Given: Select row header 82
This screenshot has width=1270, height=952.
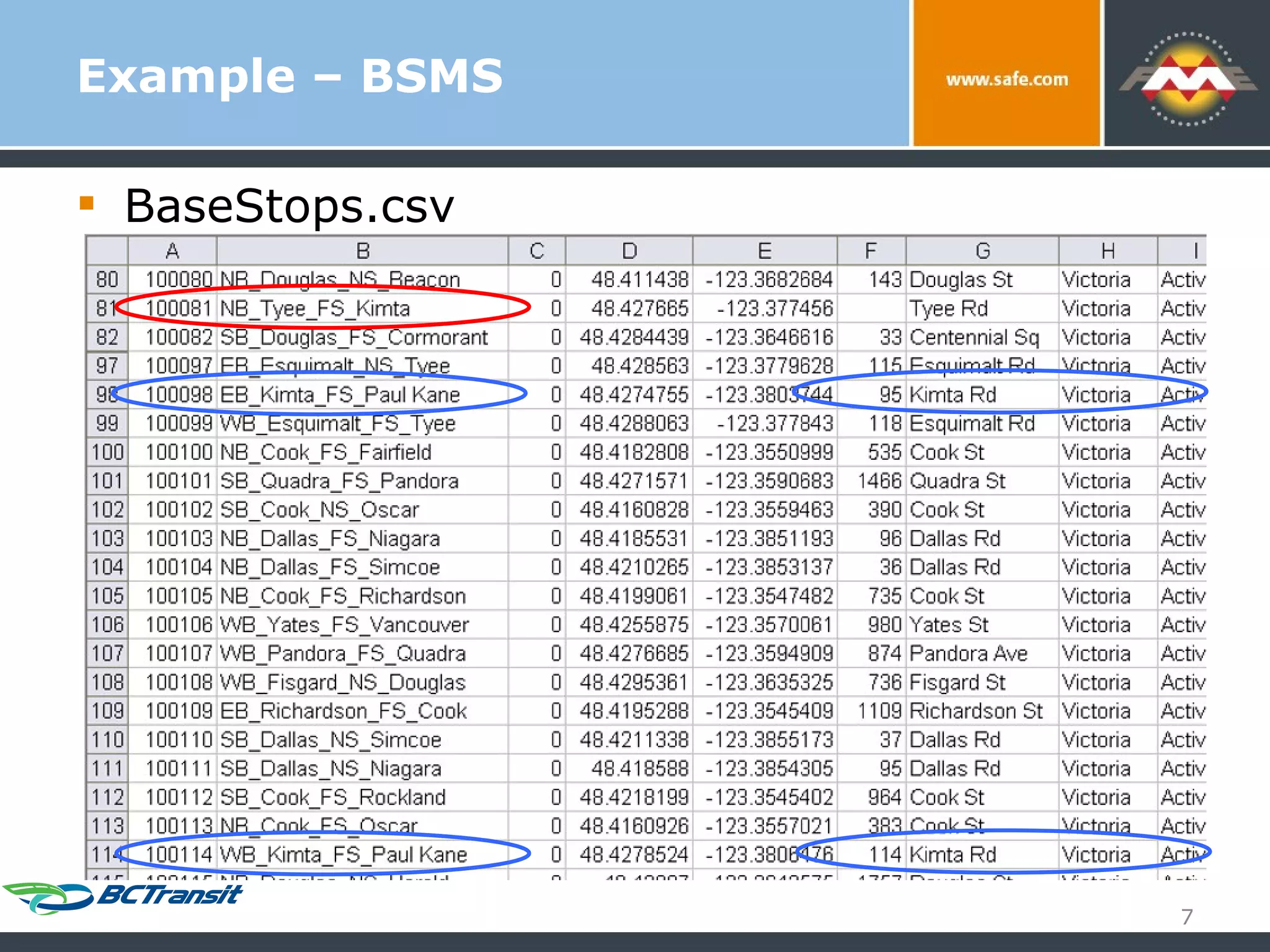Looking at the screenshot, I should pyautogui.click(x=107, y=337).
